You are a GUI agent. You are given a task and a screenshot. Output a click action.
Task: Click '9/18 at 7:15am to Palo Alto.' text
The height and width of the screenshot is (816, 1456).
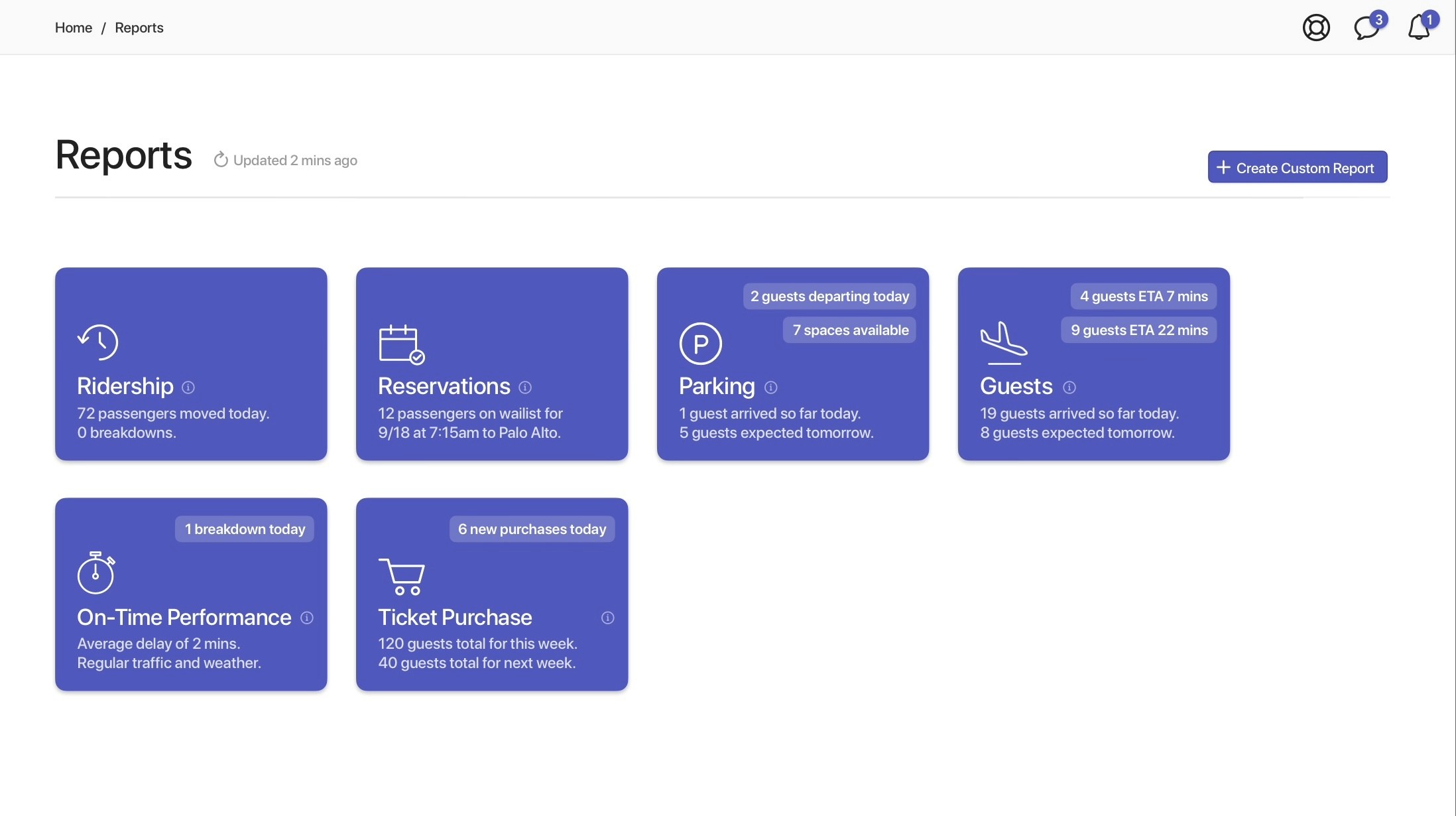[469, 433]
